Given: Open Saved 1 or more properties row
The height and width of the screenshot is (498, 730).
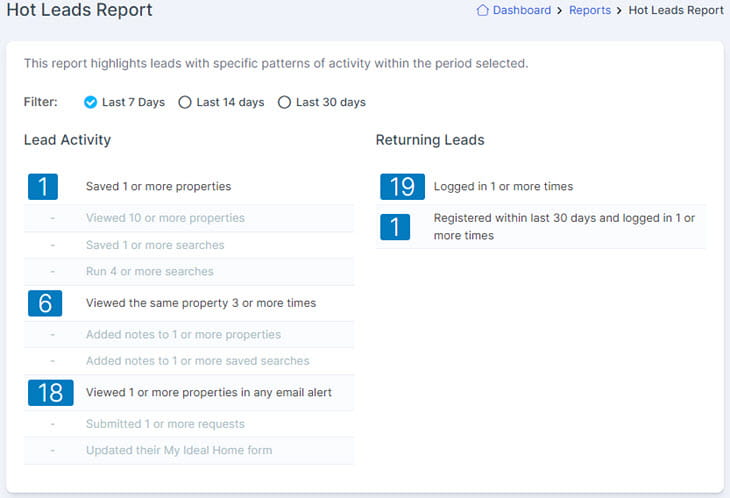Looking at the screenshot, I should (x=189, y=187).
